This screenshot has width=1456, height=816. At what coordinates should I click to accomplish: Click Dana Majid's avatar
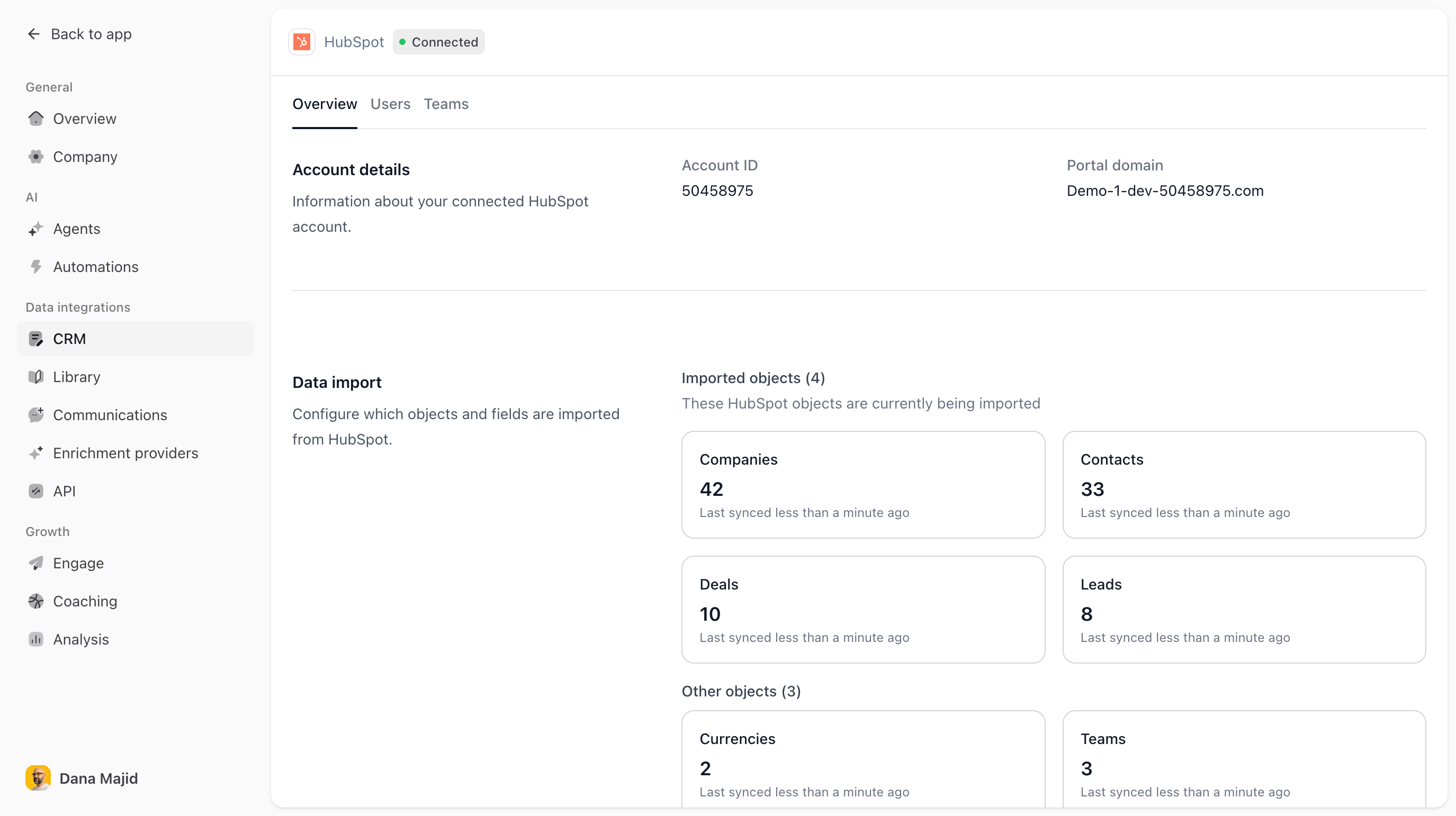(x=38, y=778)
